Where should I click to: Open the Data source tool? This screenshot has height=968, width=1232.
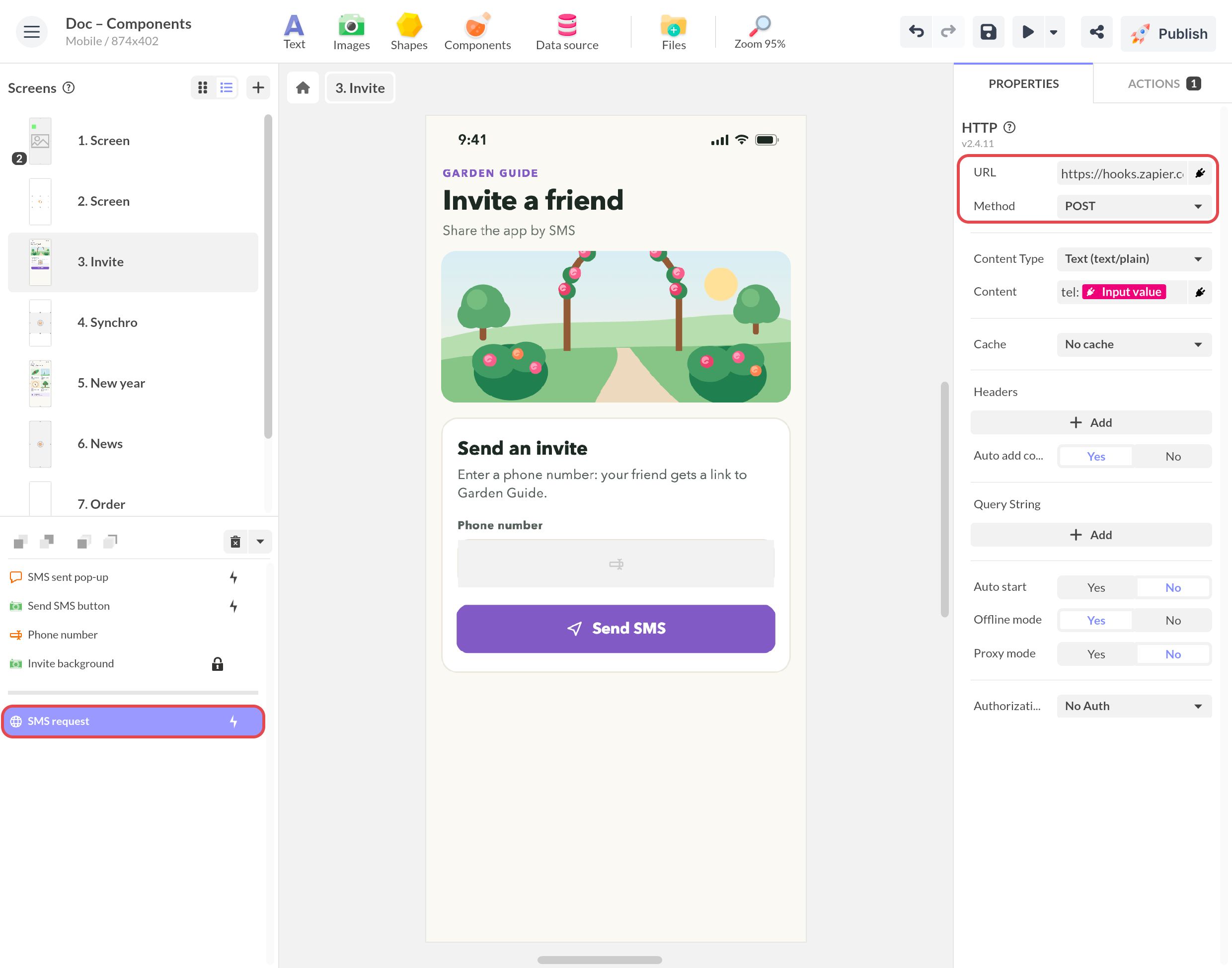pos(566,32)
